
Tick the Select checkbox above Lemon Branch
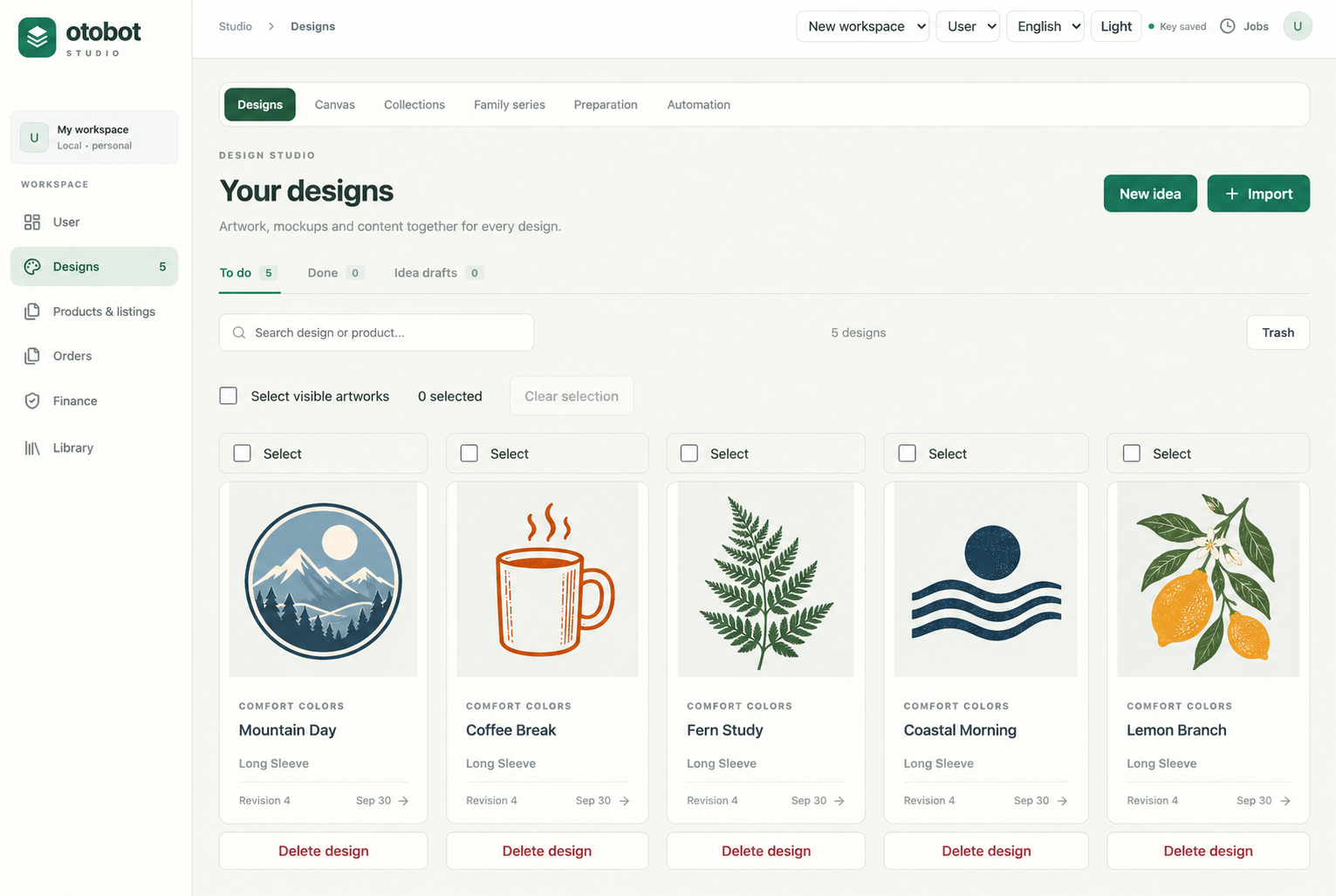[x=1132, y=454]
